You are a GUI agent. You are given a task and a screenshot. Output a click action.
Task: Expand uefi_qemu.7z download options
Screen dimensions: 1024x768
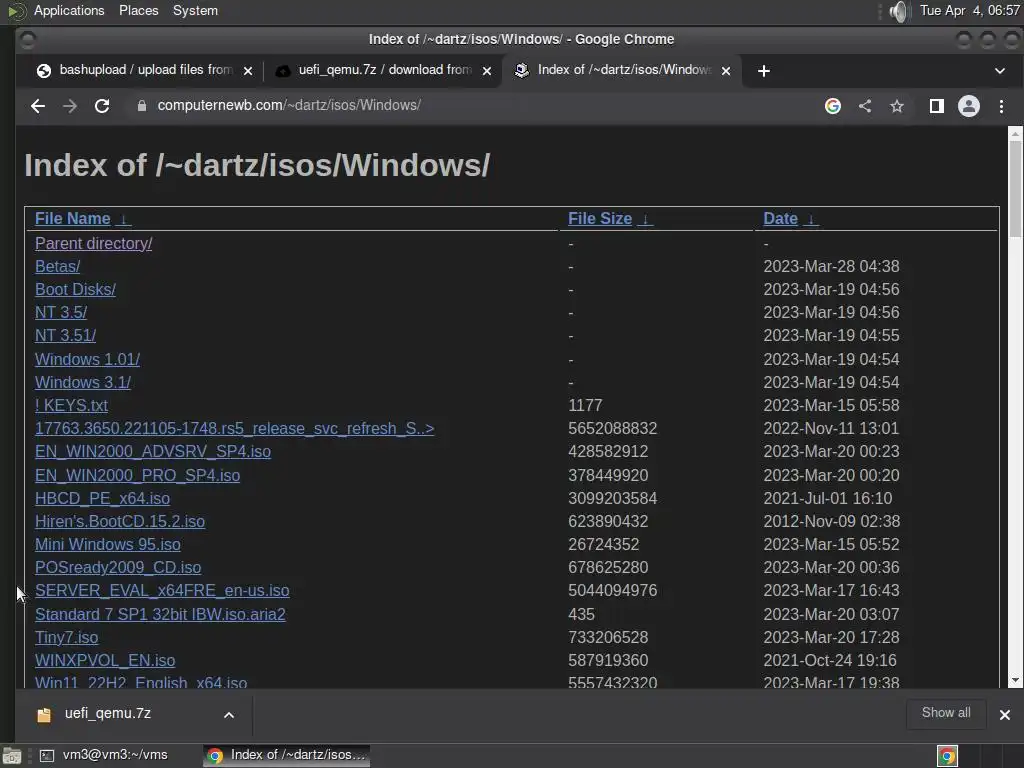pos(229,715)
